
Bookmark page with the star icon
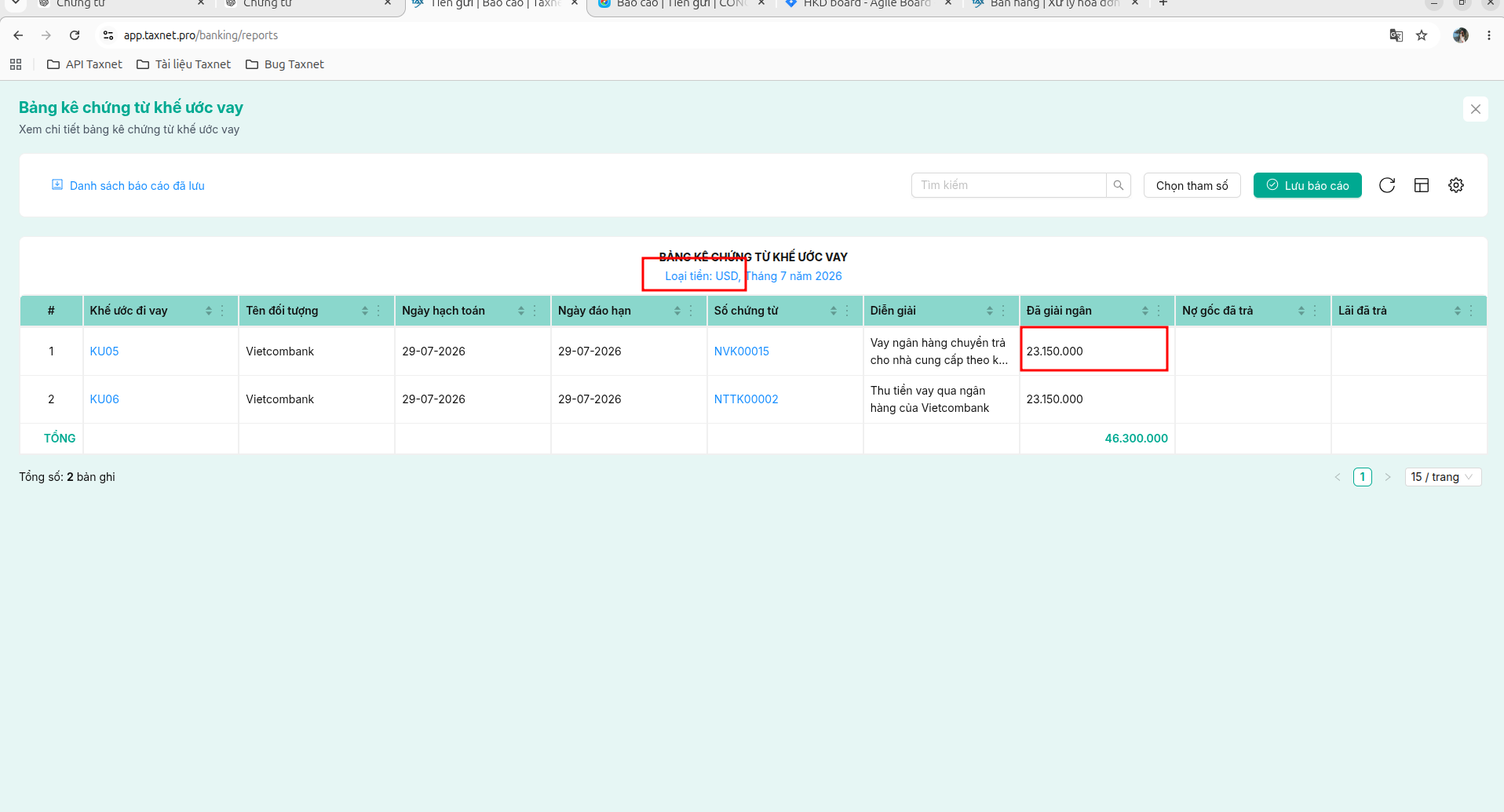[1422, 35]
